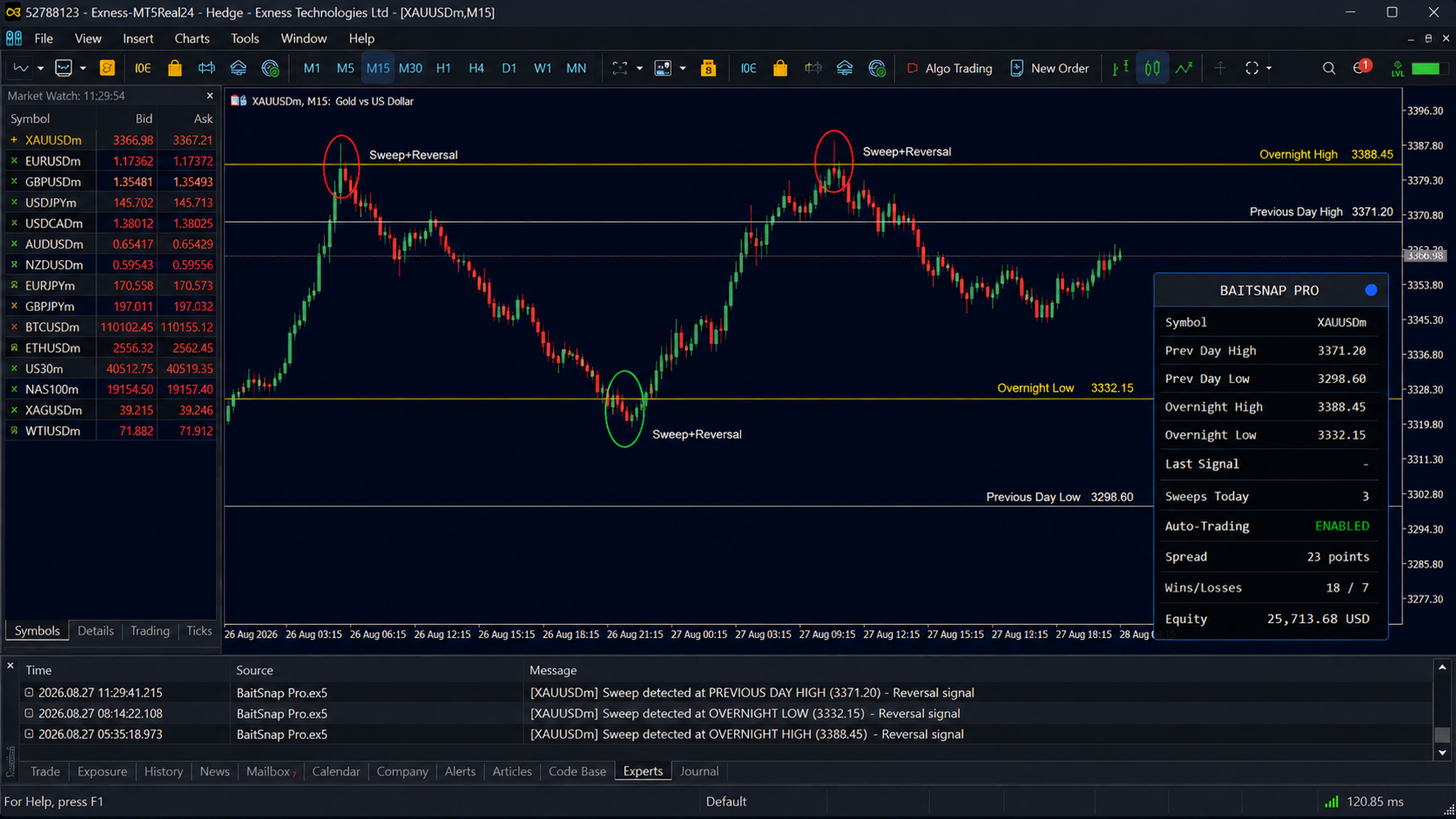The width and height of the screenshot is (1456, 819).
Task: Open notifications icon with red badge
Action: (x=1361, y=68)
